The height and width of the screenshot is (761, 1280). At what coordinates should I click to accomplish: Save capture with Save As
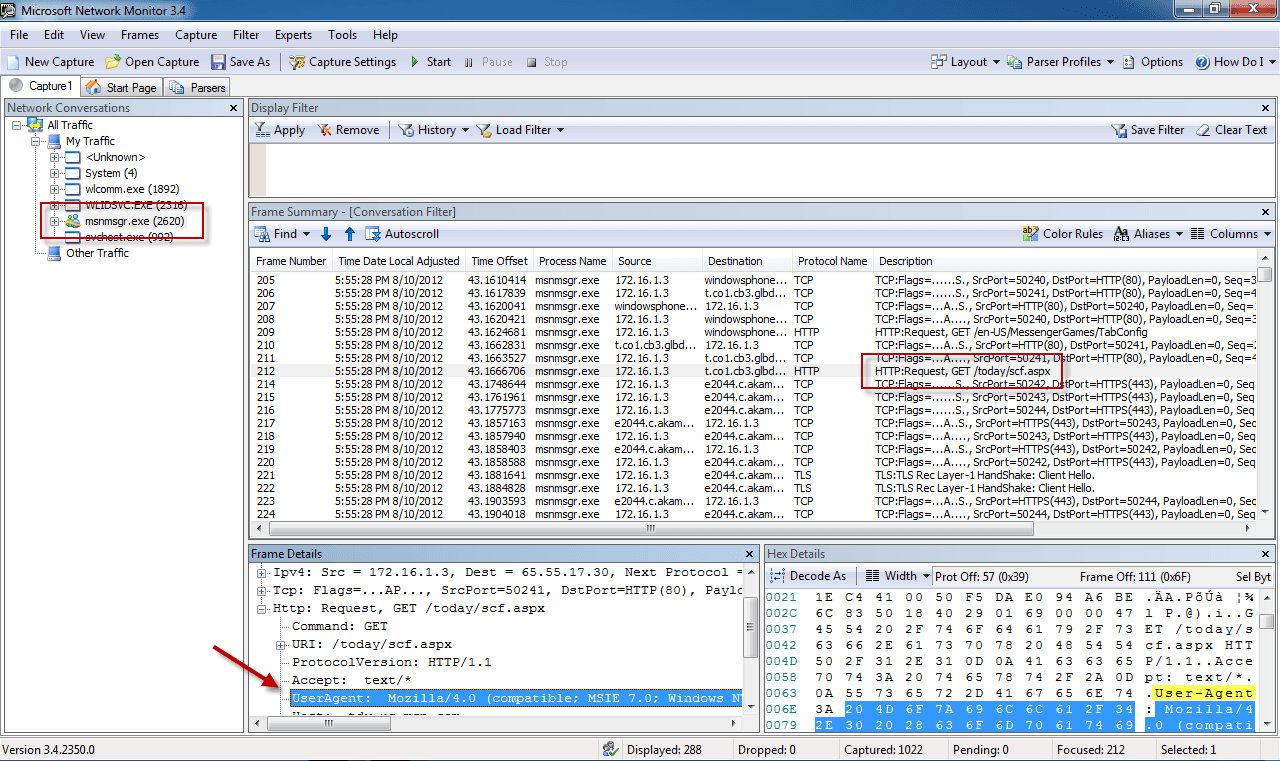point(240,62)
